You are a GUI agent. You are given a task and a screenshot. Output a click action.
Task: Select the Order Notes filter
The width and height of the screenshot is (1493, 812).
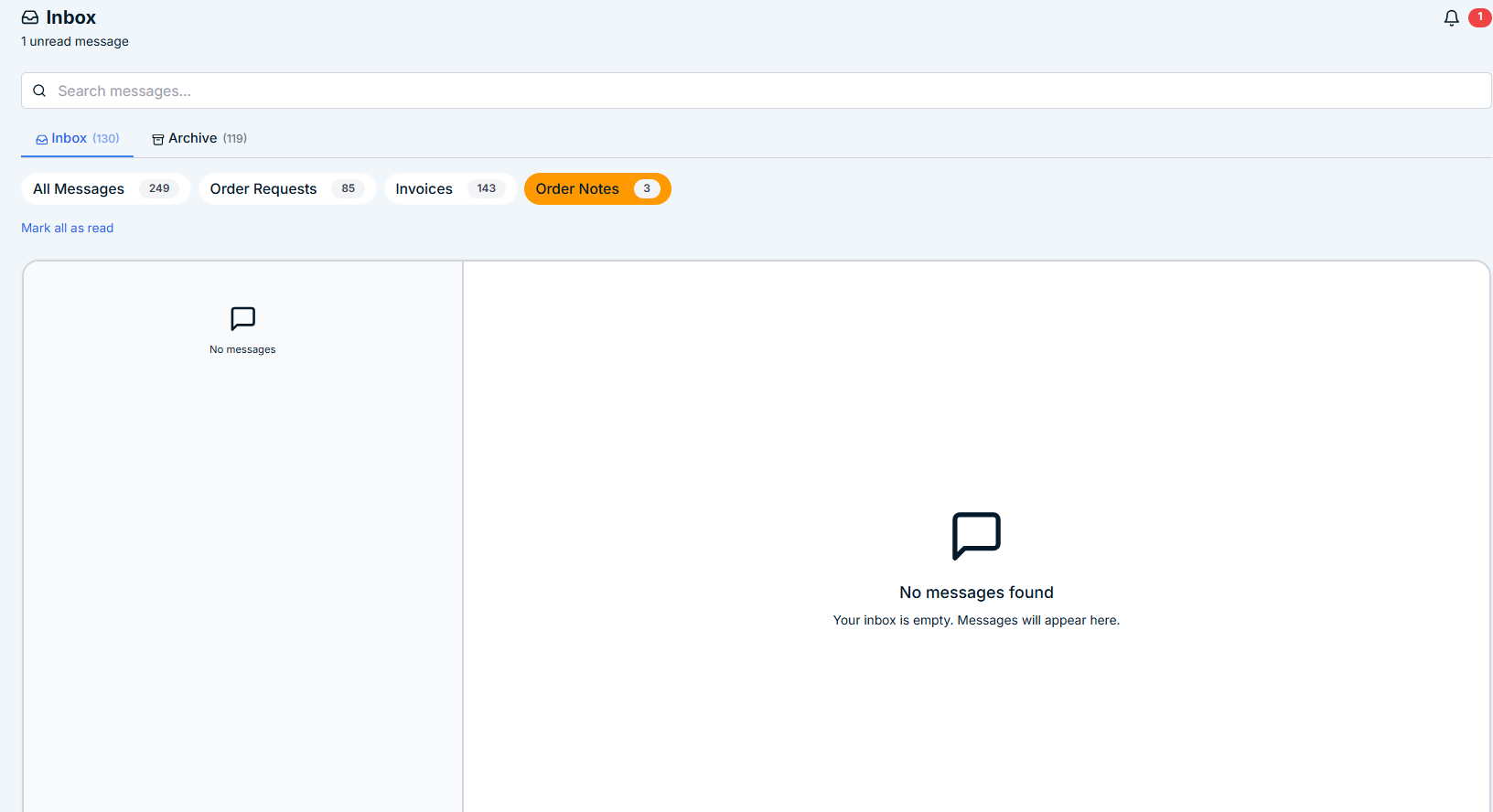[x=597, y=188]
